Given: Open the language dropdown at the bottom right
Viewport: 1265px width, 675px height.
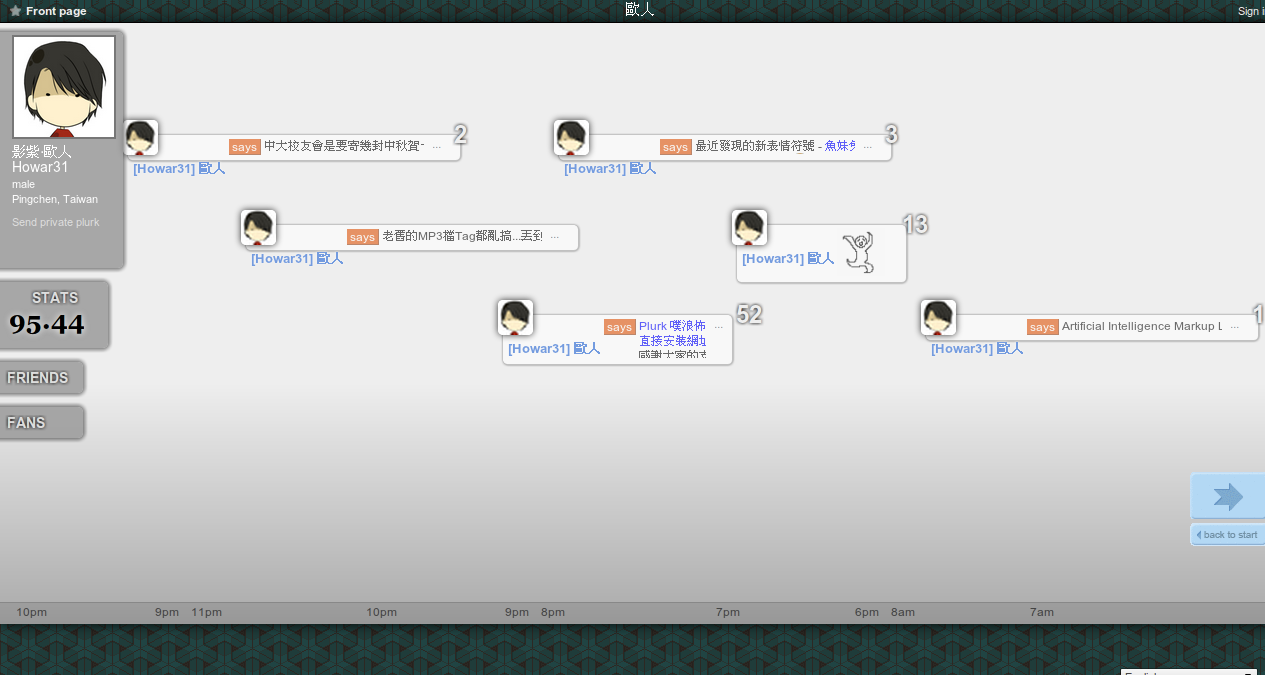Looking at the screenshot, I should 1188,673.
